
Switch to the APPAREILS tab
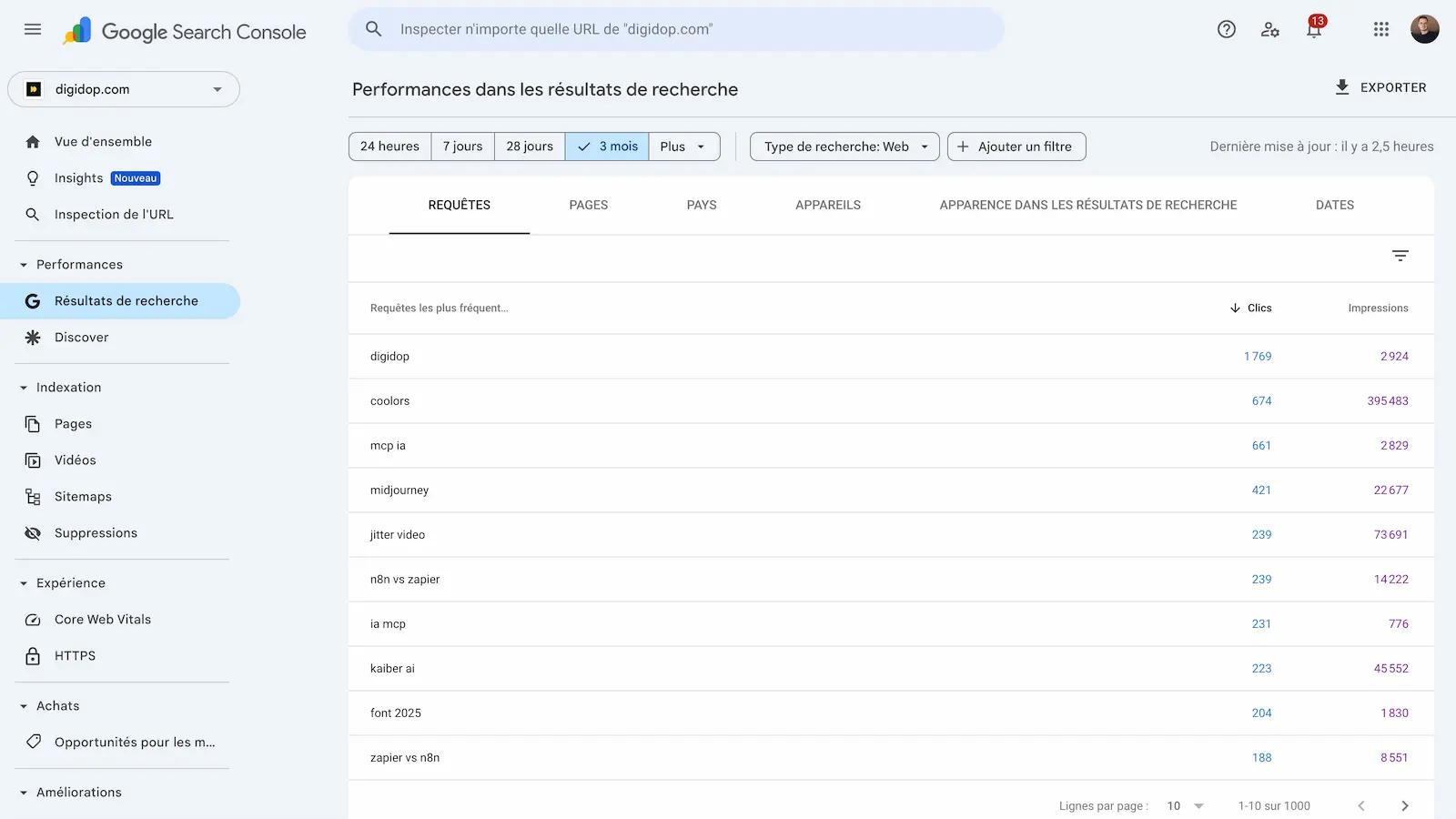[828, 206]
